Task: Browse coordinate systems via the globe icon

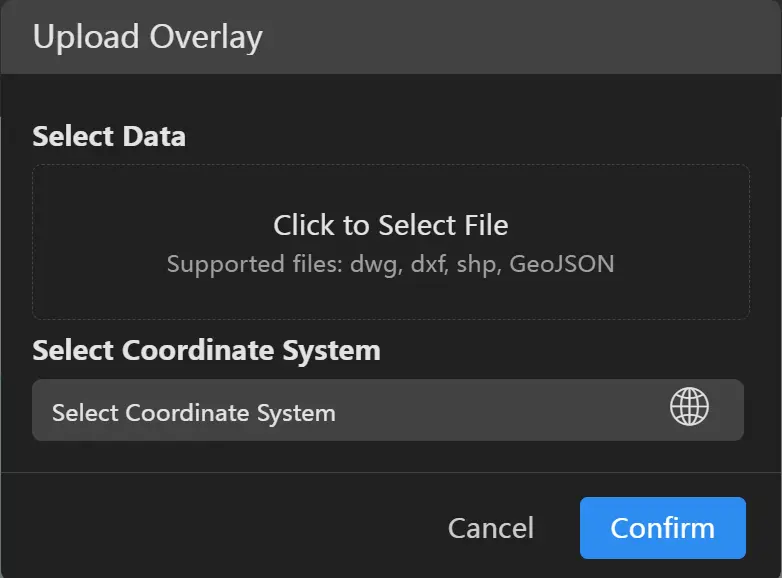Action: pyautogui.click(x=689, y=408)
